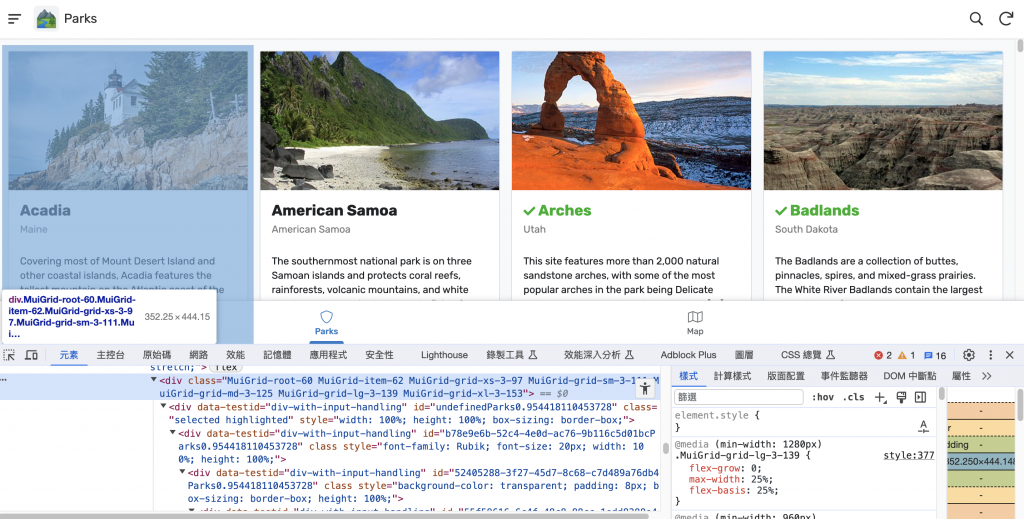The image size is (1024, 519).
Task: Open the 效能深入分析 DevTools tab
Action: 599,355
